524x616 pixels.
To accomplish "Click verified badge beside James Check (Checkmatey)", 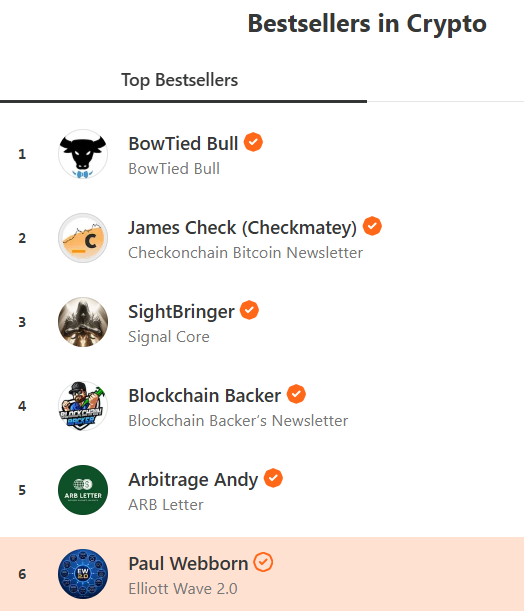I will [x=372, y=226].
